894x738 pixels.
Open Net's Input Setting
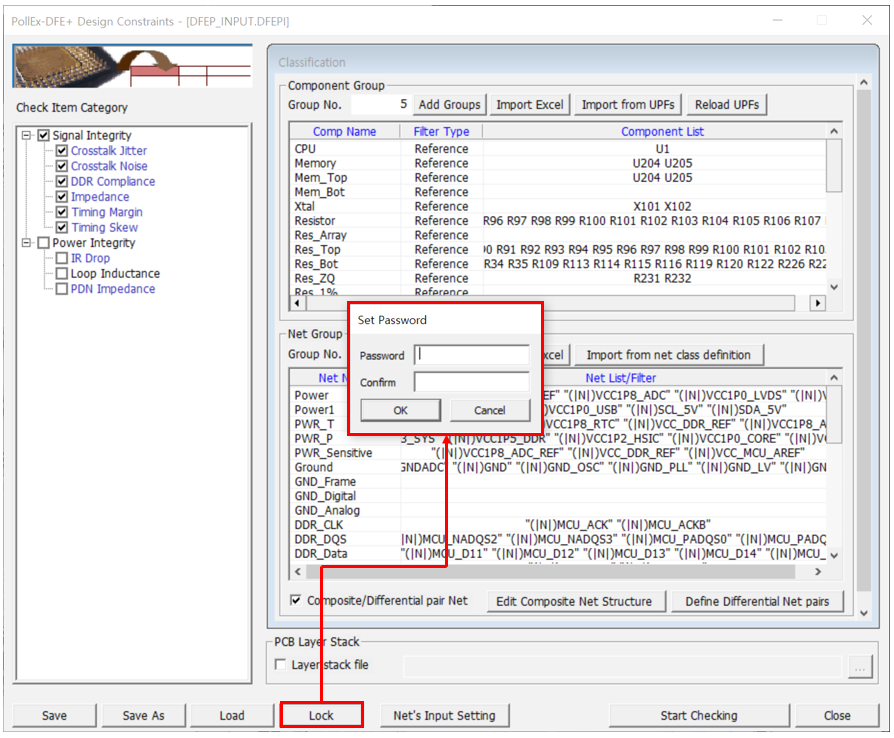tap(444, 715)
